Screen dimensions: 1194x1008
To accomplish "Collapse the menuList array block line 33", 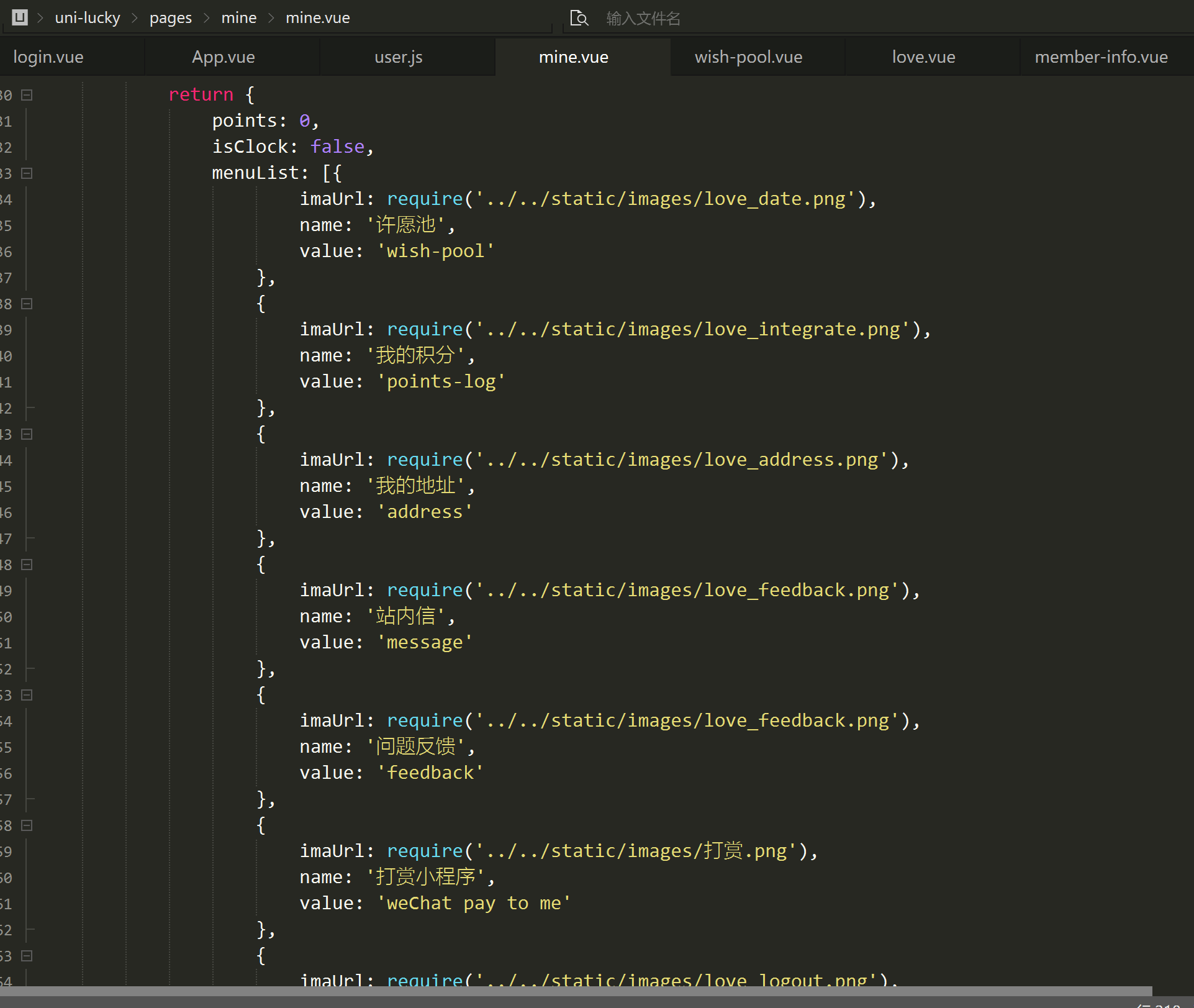I will pyautogui.click(x=26, y=173).
